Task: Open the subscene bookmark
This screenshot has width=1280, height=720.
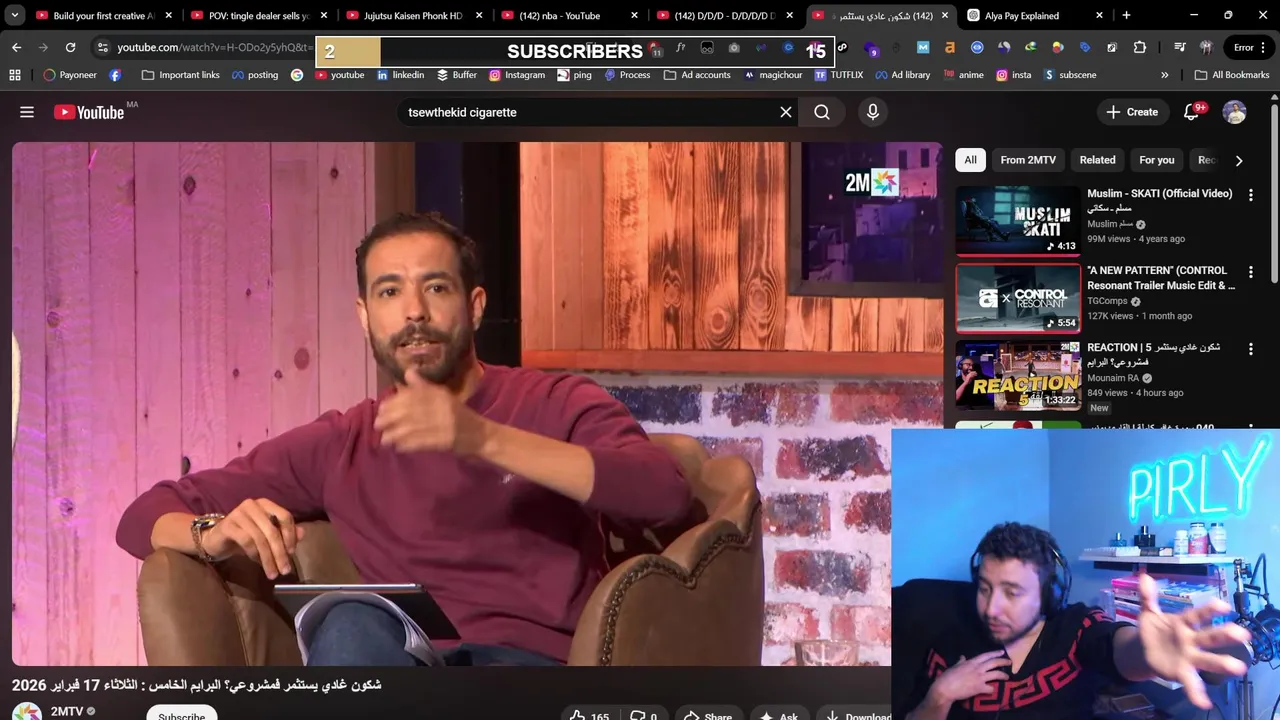Action: (x=1070, y=75)
